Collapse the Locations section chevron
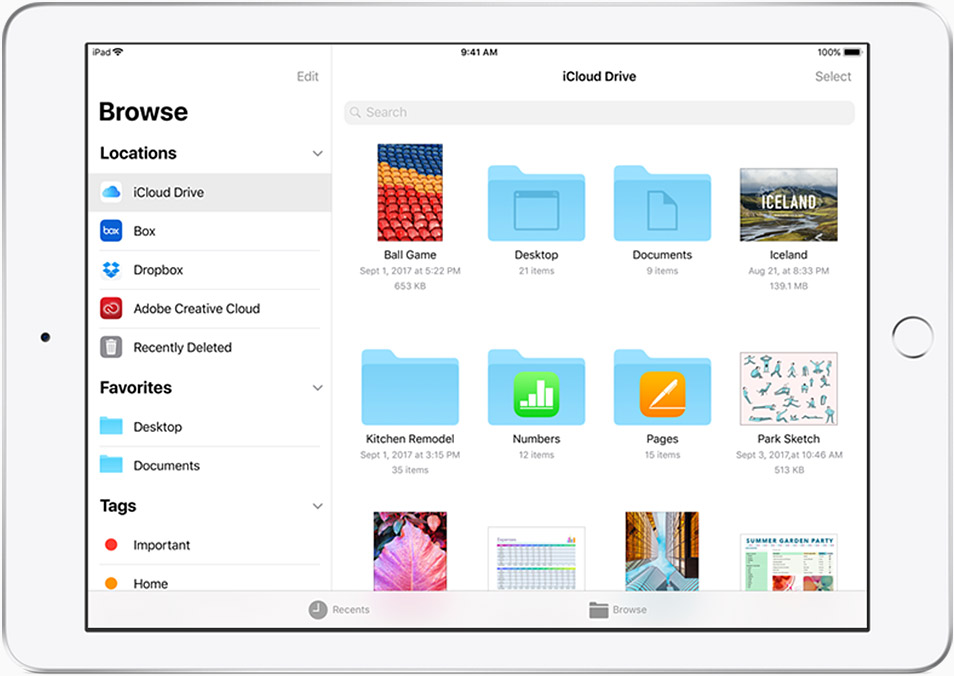This screenshot has width=954, height=676. pyautogui.click(x=318, y=153)
